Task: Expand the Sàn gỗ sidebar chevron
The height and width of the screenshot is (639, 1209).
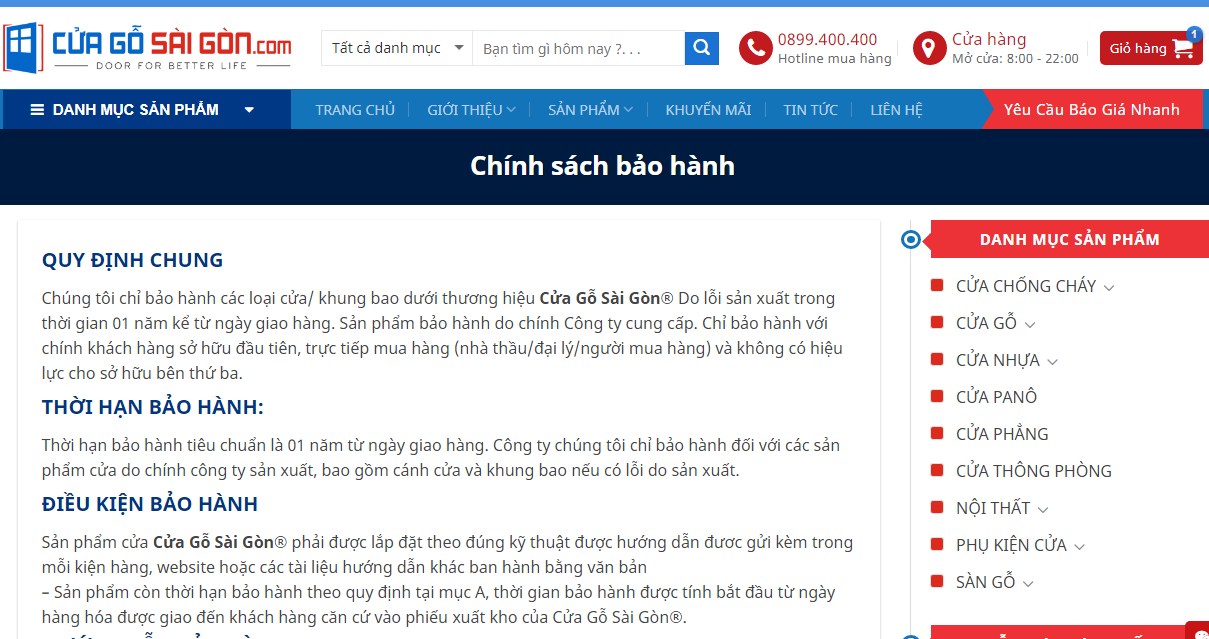Action: (1028, 583)
